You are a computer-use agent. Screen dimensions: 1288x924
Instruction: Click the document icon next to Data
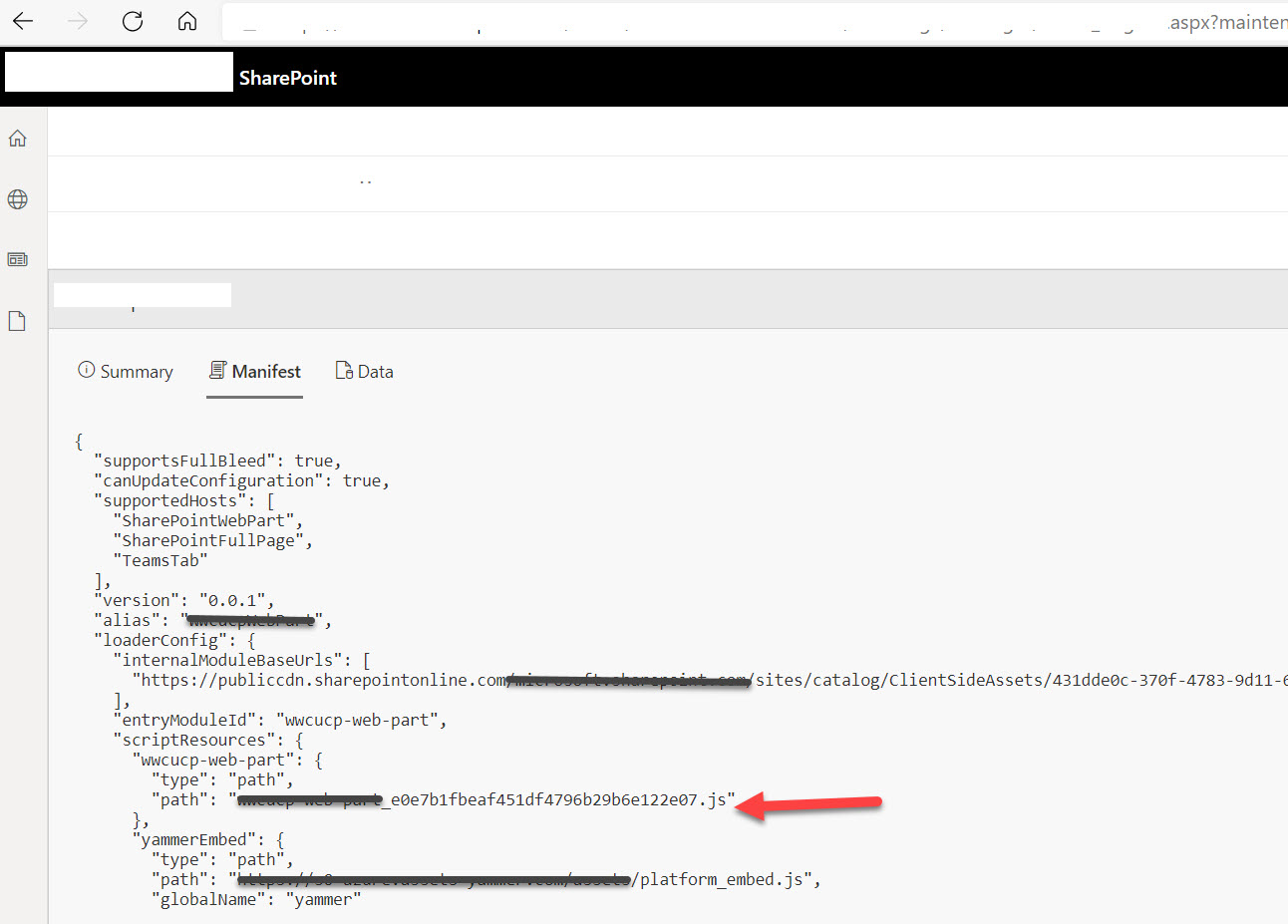[x=342, y=370]
